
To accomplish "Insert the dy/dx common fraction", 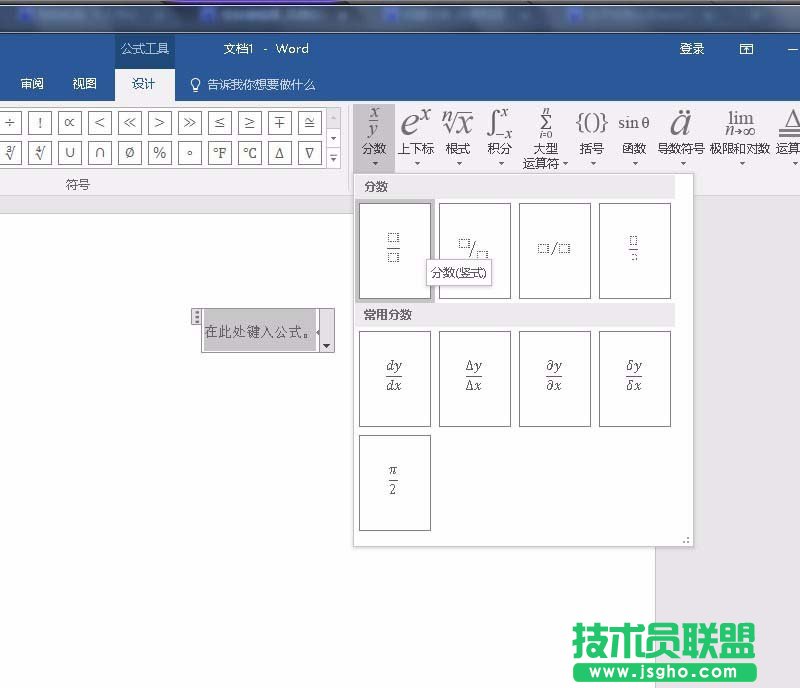I will click(394, 378).
